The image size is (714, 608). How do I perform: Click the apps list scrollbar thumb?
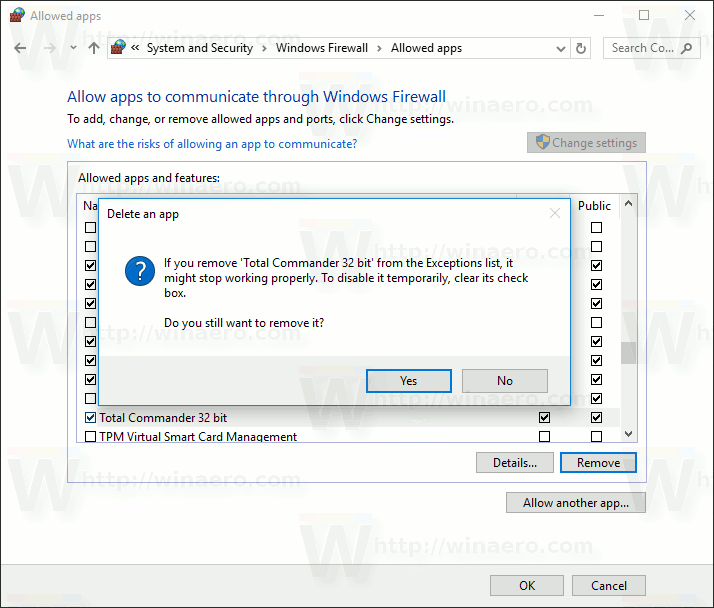coord(628,353)
